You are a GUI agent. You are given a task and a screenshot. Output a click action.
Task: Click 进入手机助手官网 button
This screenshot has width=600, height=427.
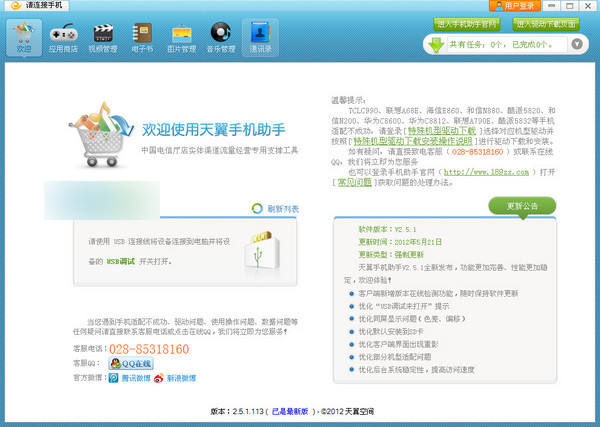467,24
